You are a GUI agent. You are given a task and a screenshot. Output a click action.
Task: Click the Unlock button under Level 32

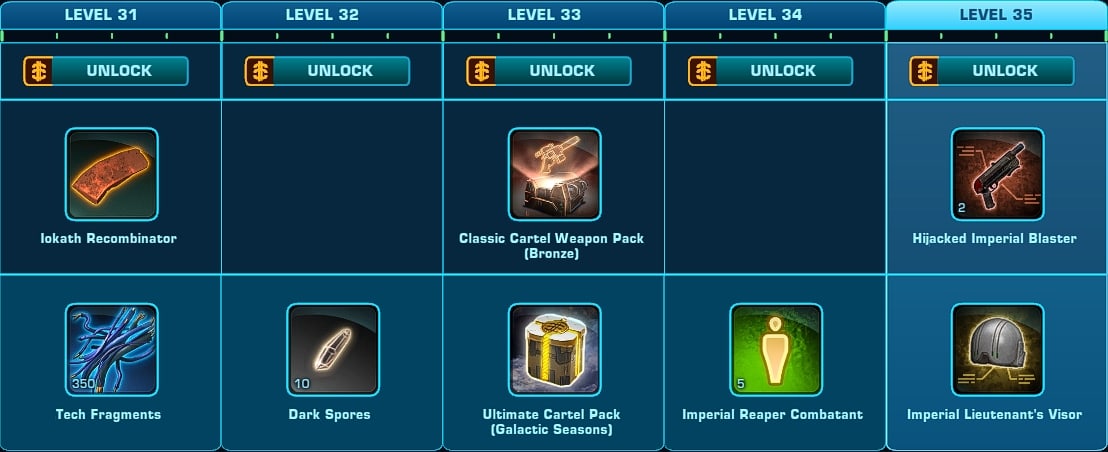pyautogui.click(x=327, y=71)
